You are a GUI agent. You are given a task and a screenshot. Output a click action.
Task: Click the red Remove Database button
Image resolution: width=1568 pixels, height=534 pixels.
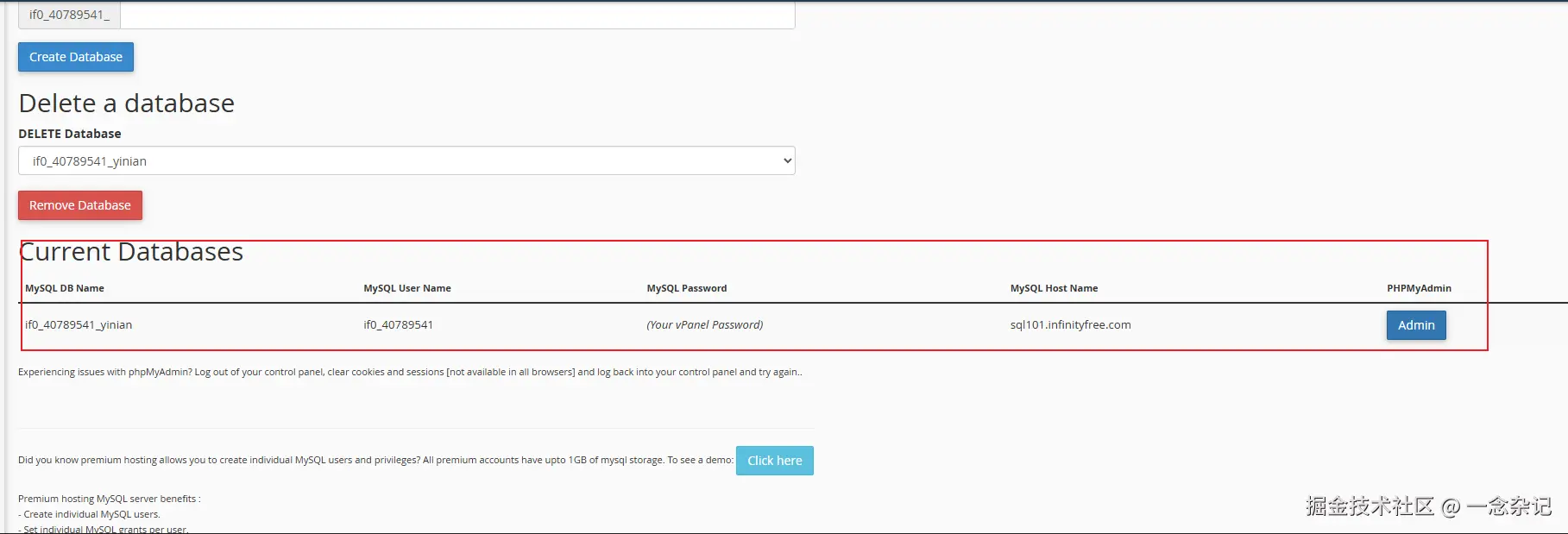pos(80,205)
